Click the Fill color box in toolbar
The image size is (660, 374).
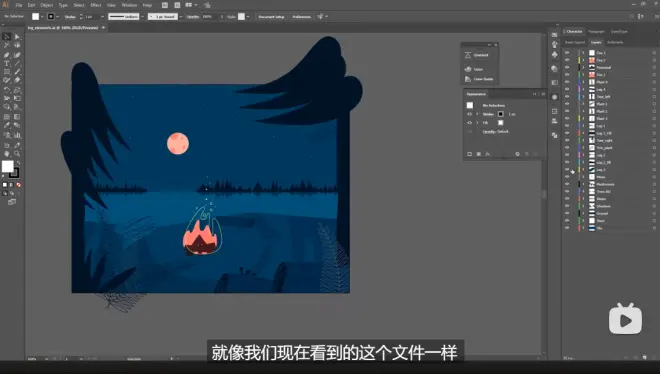coord(8,167)
